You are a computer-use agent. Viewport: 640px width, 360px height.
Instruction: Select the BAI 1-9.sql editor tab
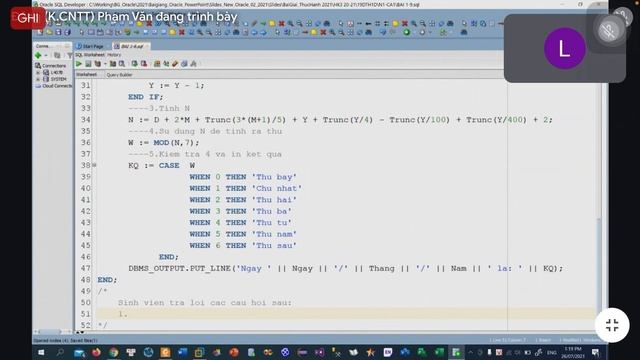click(x=131, y=46)
